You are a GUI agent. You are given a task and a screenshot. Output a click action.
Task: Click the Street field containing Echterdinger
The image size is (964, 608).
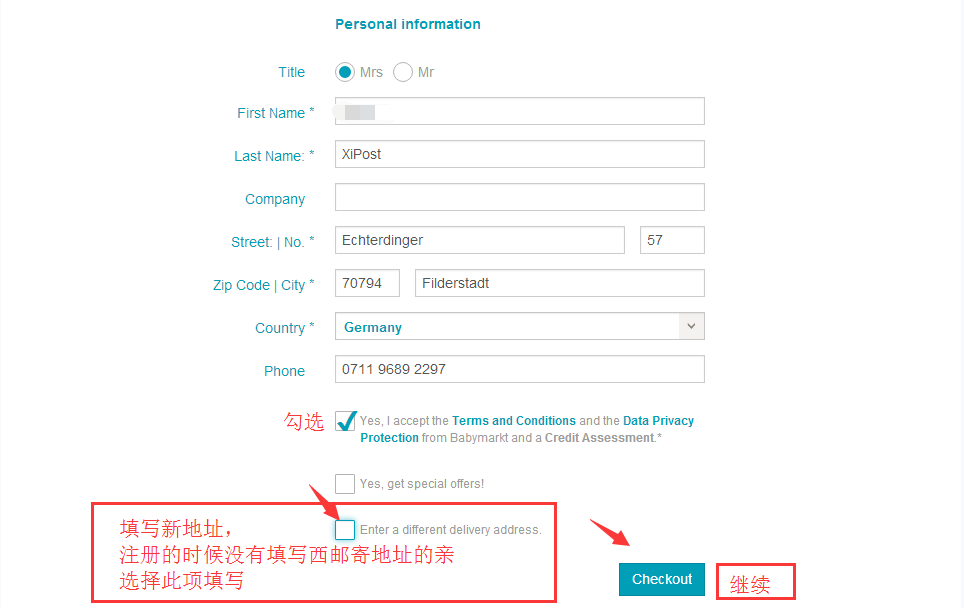pos(479,240)
